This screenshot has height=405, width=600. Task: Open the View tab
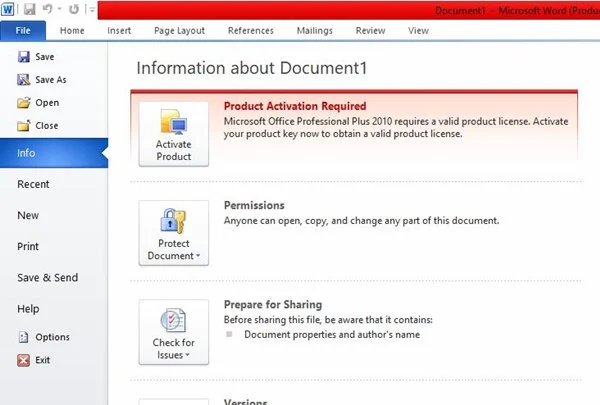click(418, 31)
